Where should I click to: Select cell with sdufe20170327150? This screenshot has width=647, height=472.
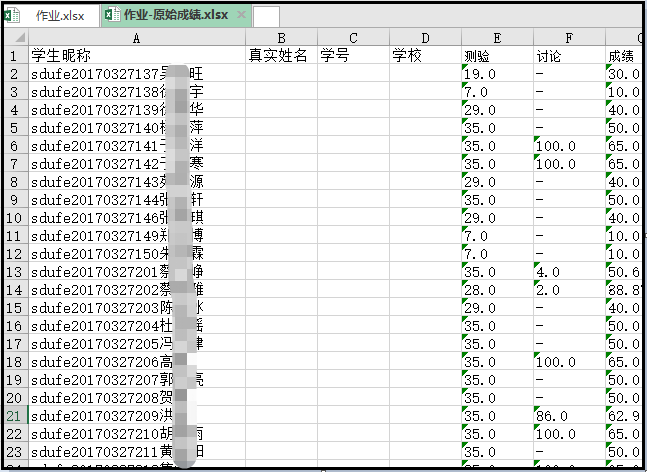[x=137, y=254]
